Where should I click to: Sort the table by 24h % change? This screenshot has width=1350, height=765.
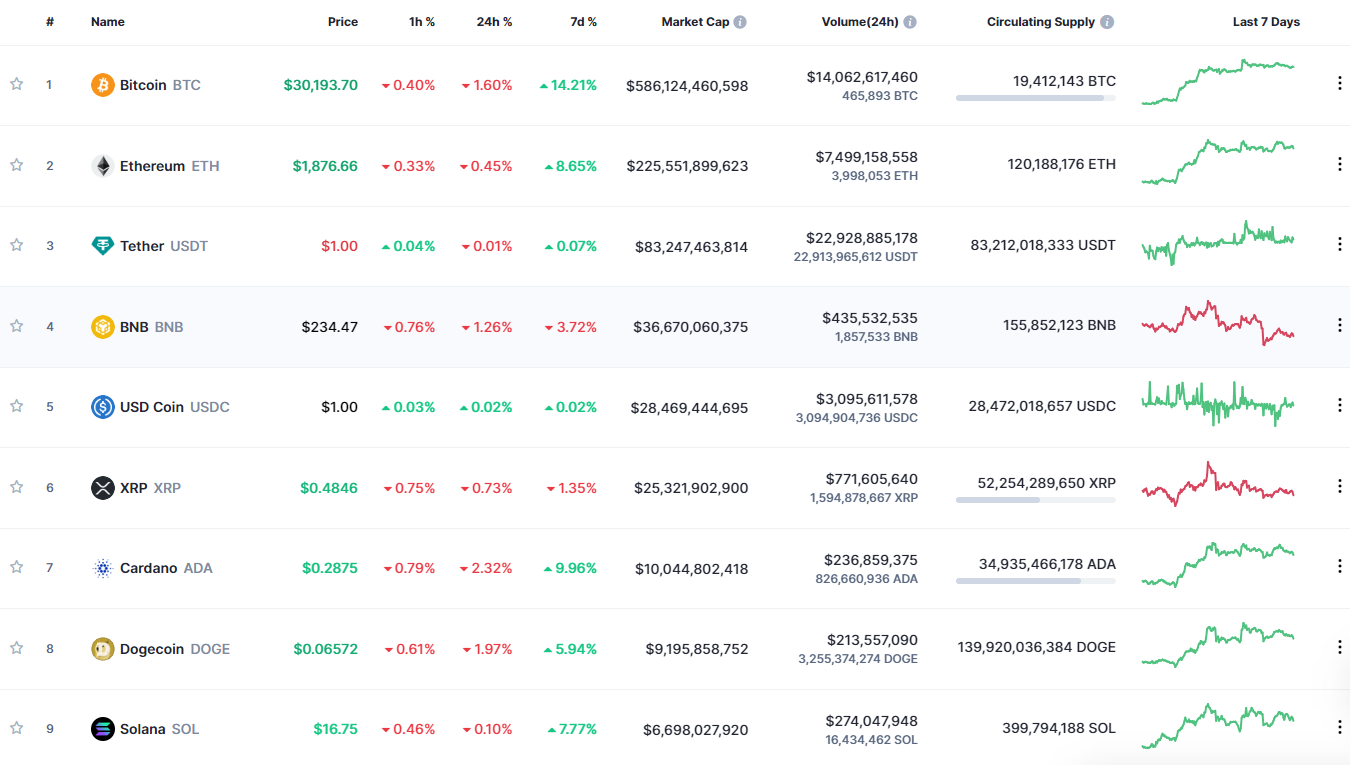494,21
